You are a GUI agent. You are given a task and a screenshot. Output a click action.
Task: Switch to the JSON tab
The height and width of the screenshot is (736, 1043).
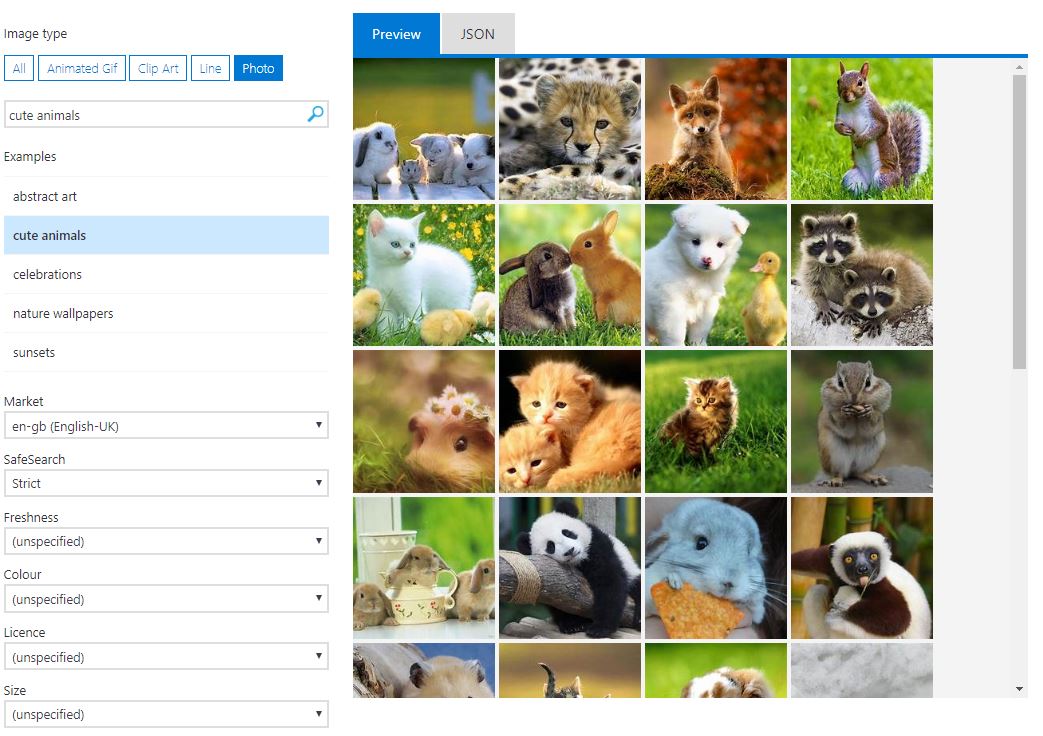point(478,34)
